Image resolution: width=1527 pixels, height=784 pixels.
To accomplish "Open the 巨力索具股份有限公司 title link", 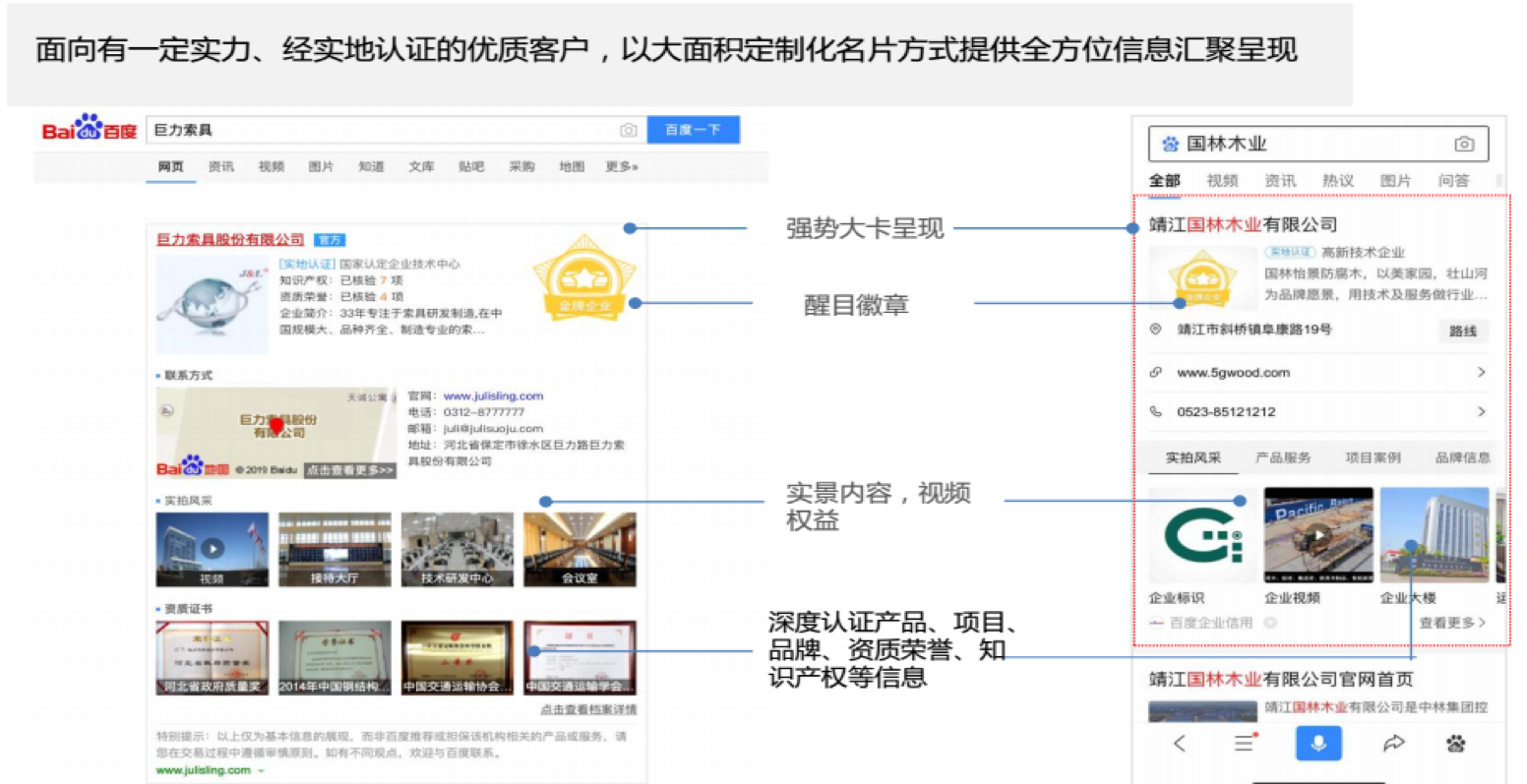I will click(x=230, y=240).
